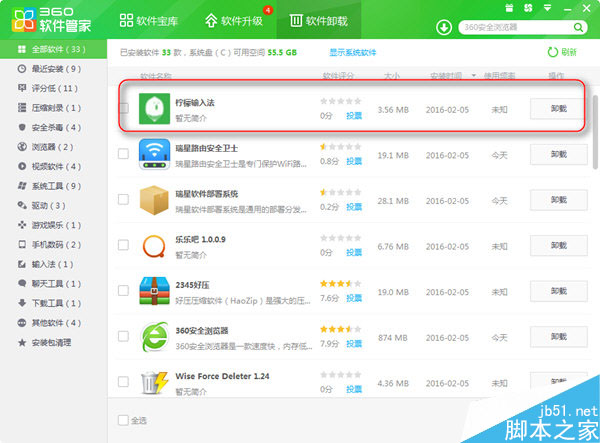600x443 pixels.
Task: Select 压缩刻录 (1) category
Action: point(54,108)
